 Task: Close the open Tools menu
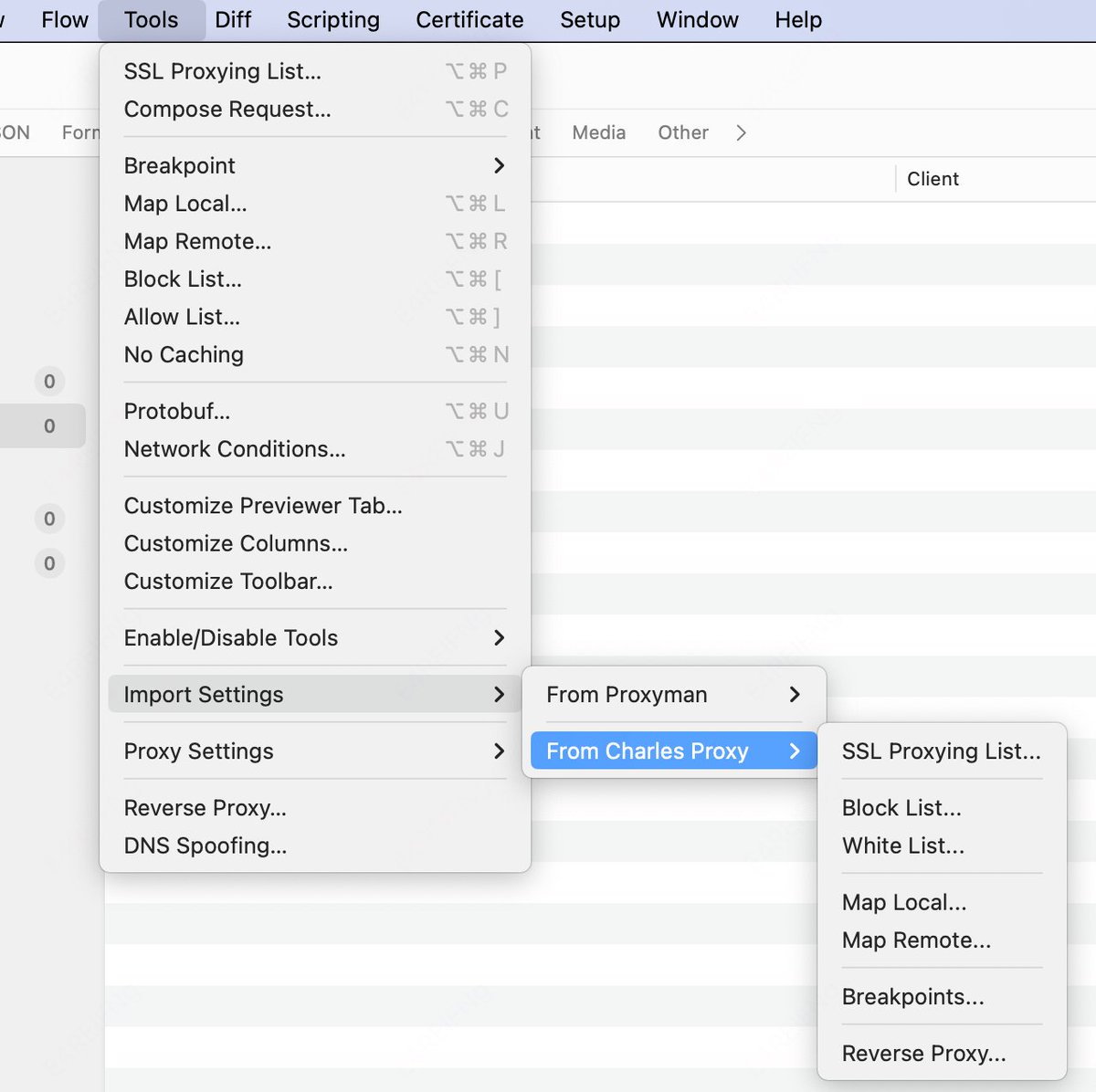[152, 20]
